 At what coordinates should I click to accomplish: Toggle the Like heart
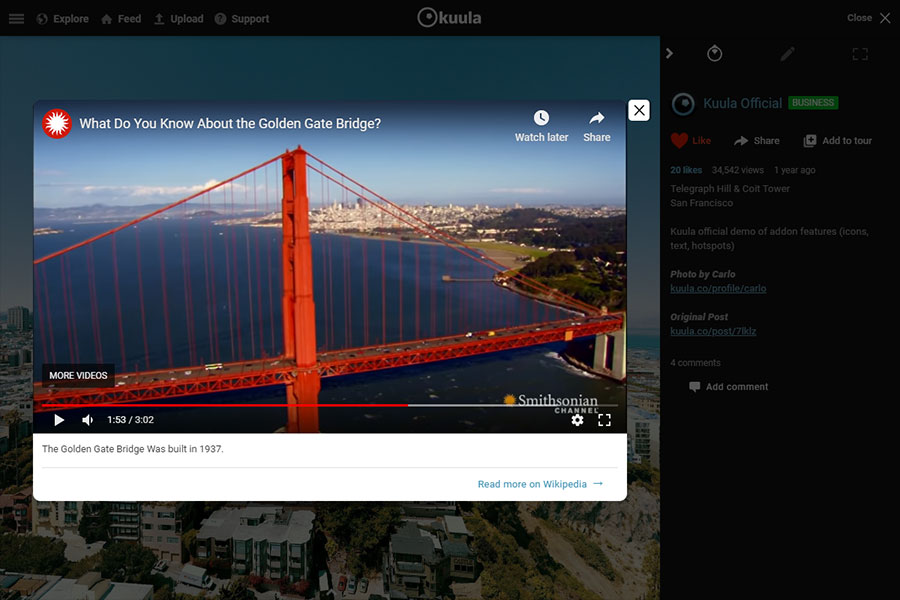690,141
